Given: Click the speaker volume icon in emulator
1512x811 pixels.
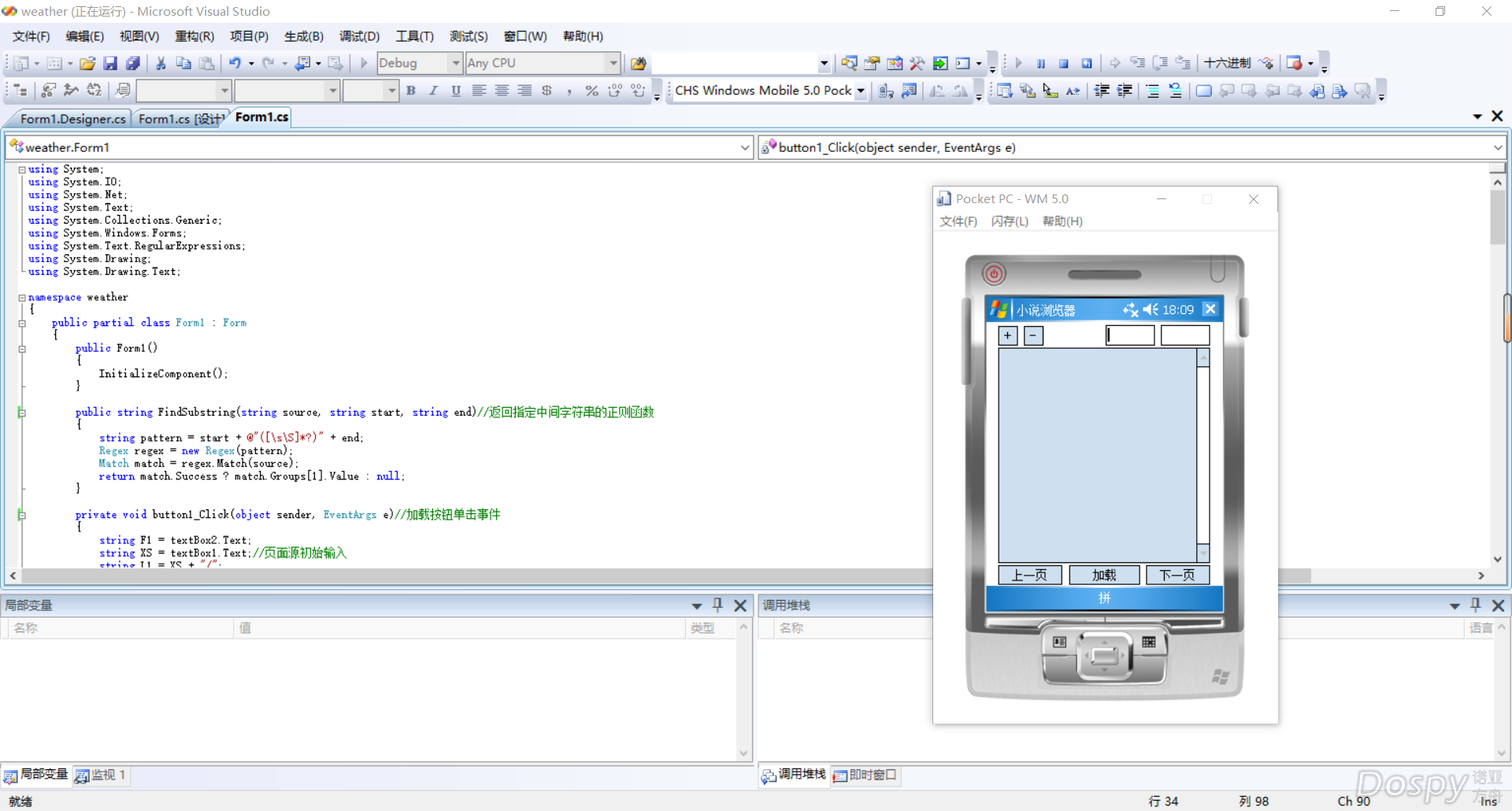Looking at the screenshot, I should click(x=1151, y=309).
